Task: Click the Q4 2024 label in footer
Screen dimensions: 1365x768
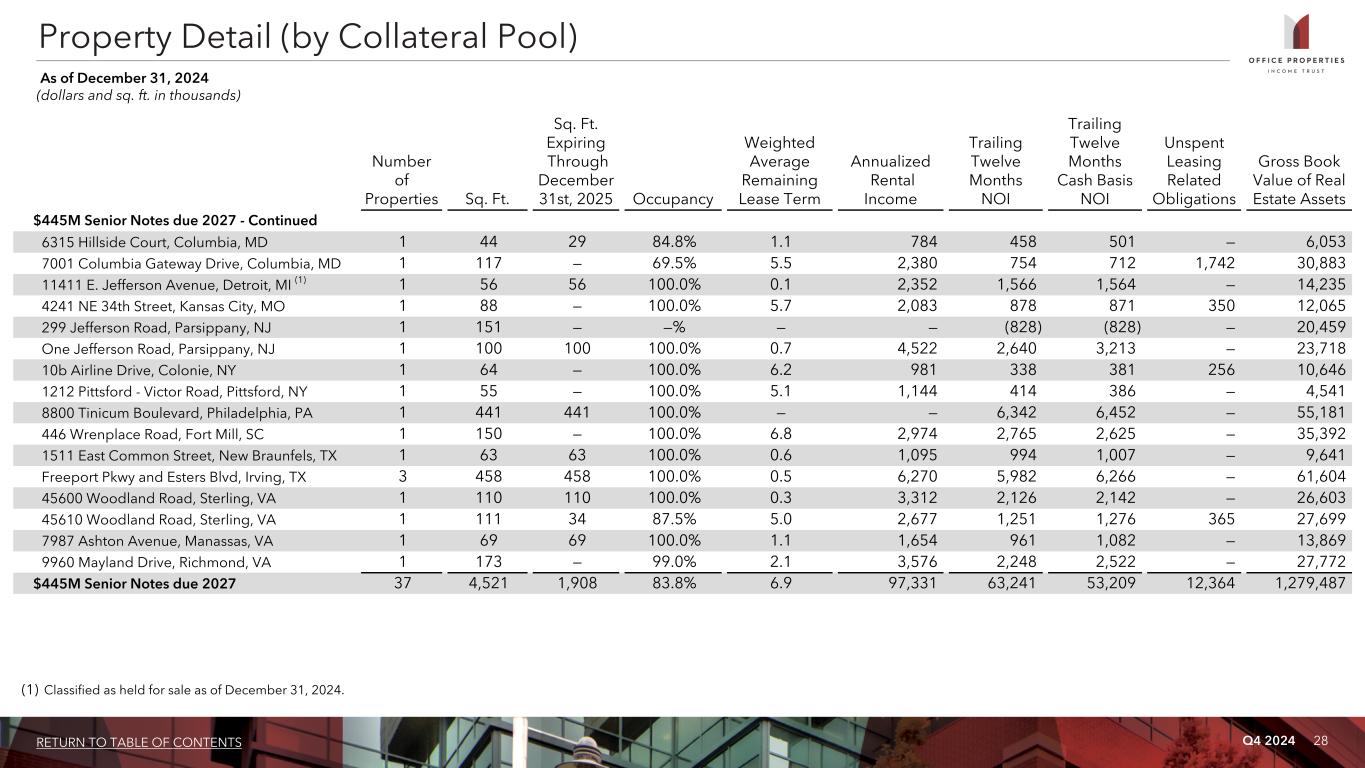Action: 1268,740
